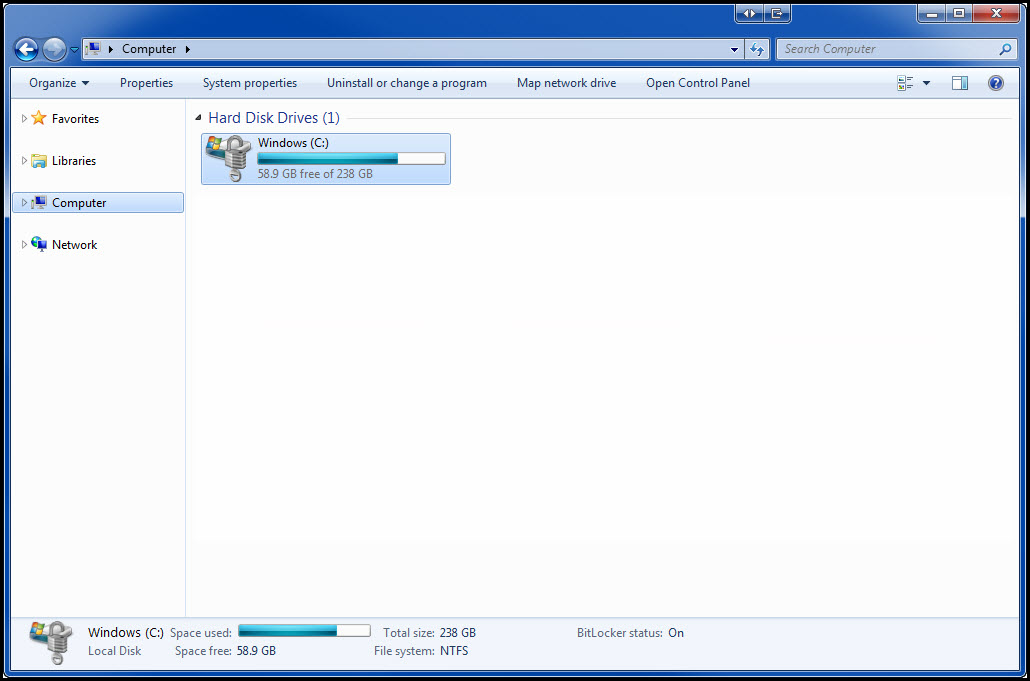Image resolution: width=1030 pixels, height=681 pixels.
Task: Click the Back navigation arrow
Action: [x=26, y=48]
